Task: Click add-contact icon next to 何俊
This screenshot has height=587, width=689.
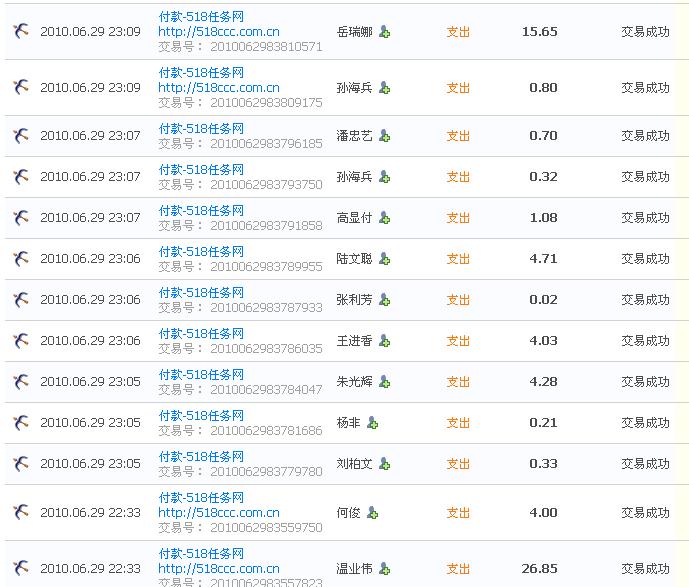Action: 373,513
